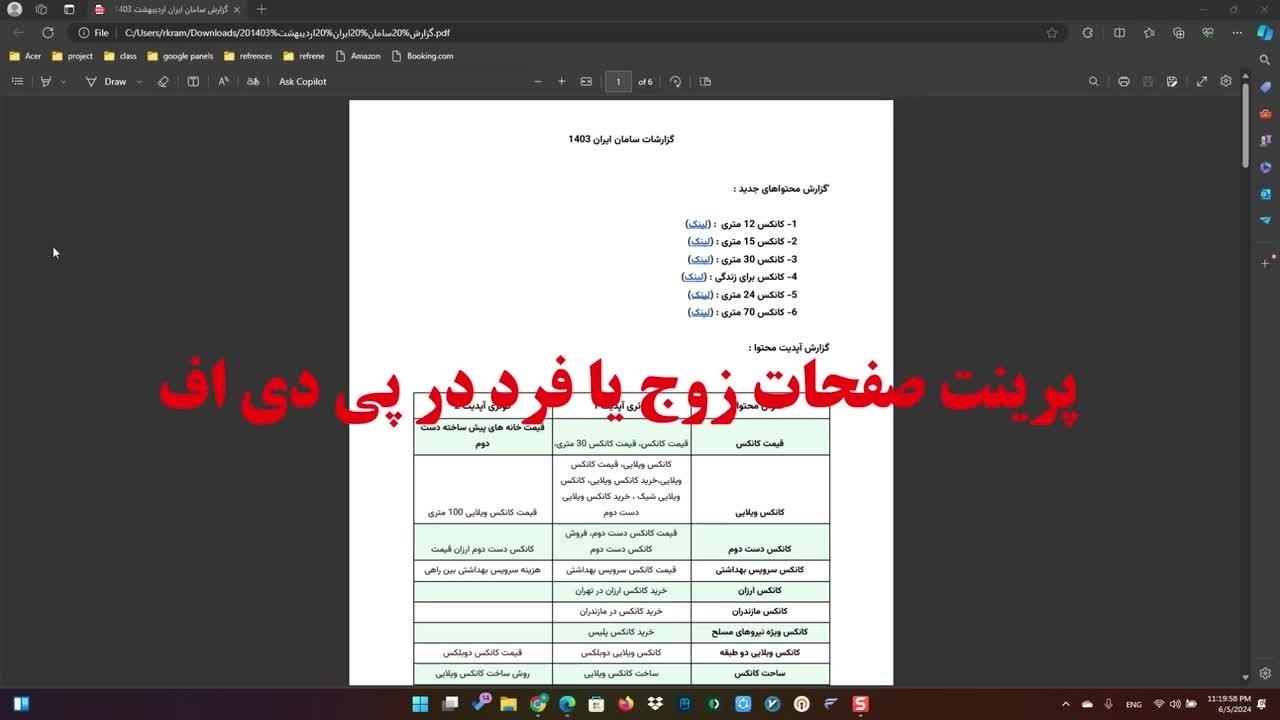Screen dimensions: 1280x720
Task: Open the link for کانکس 12 متری
Action: point(698,224)
